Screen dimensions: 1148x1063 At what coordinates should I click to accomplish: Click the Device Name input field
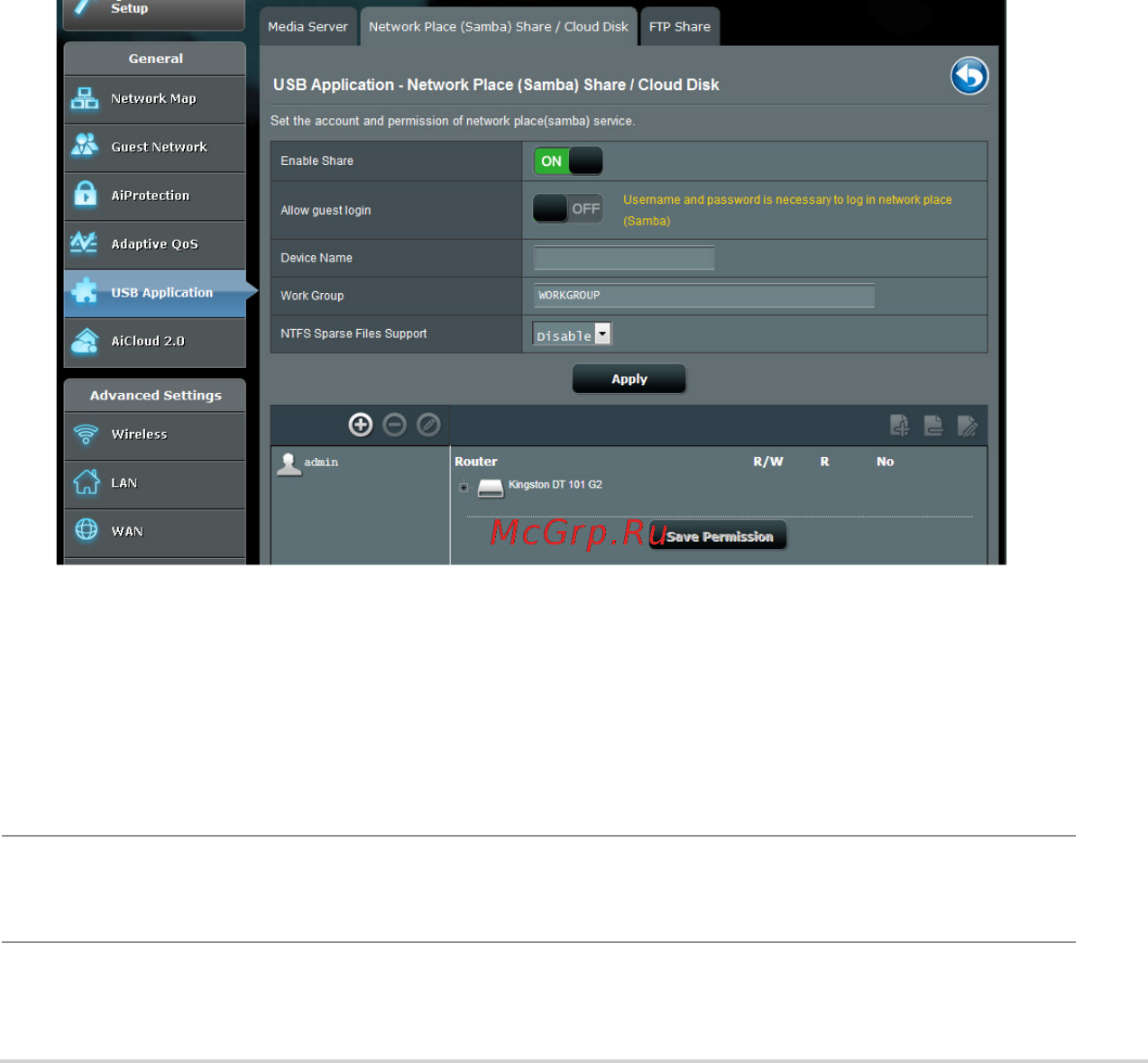tap(624, 258)
